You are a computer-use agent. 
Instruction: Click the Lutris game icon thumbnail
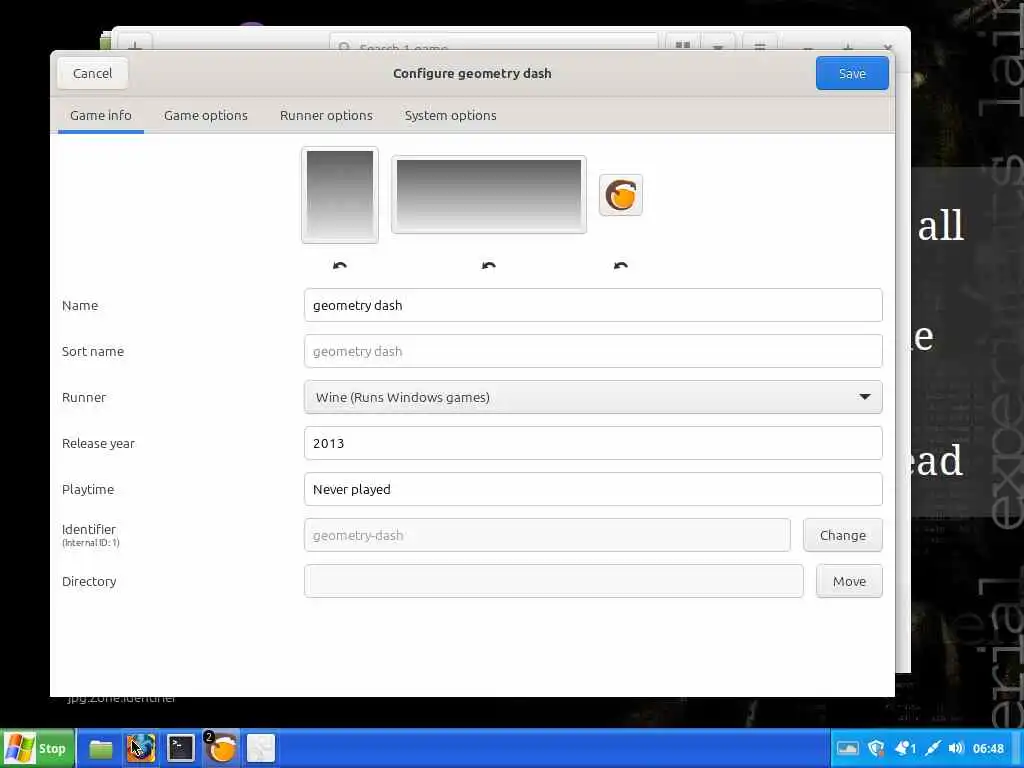[x=620, y=195]
